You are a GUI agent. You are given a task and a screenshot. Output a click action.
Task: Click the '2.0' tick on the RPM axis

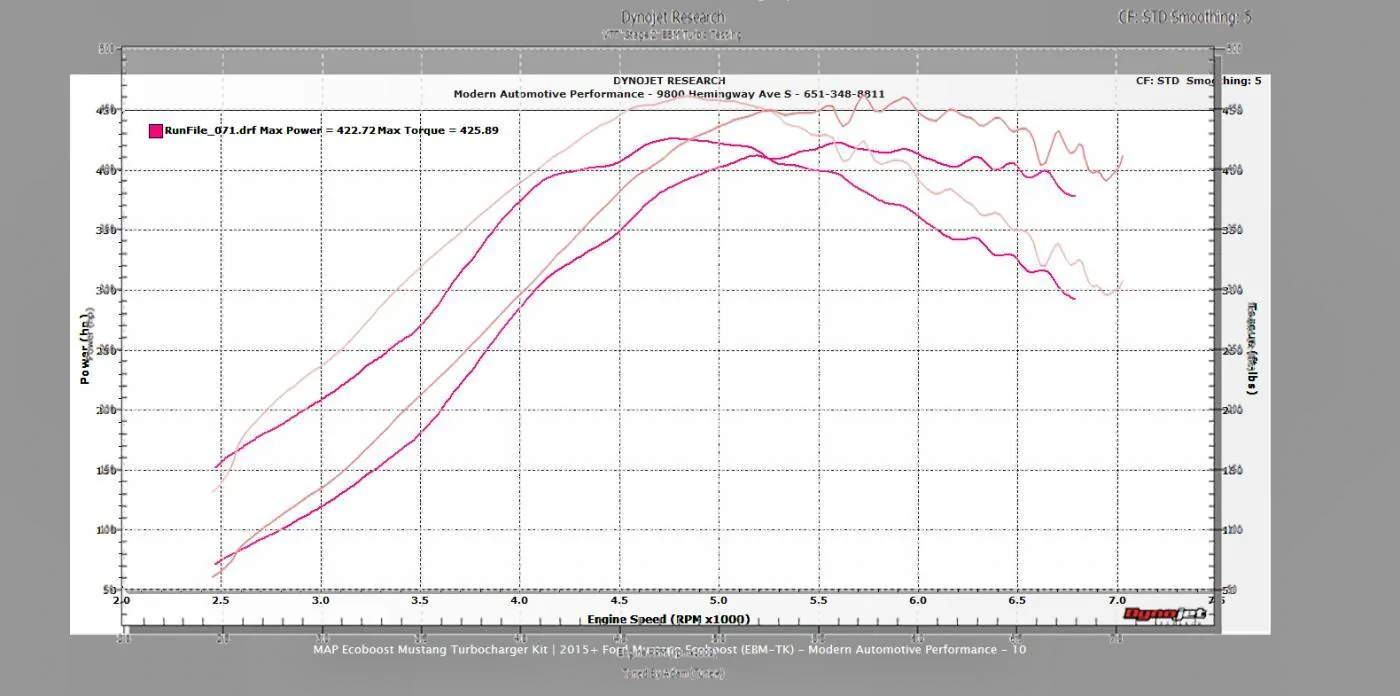[x=122, y=602]
